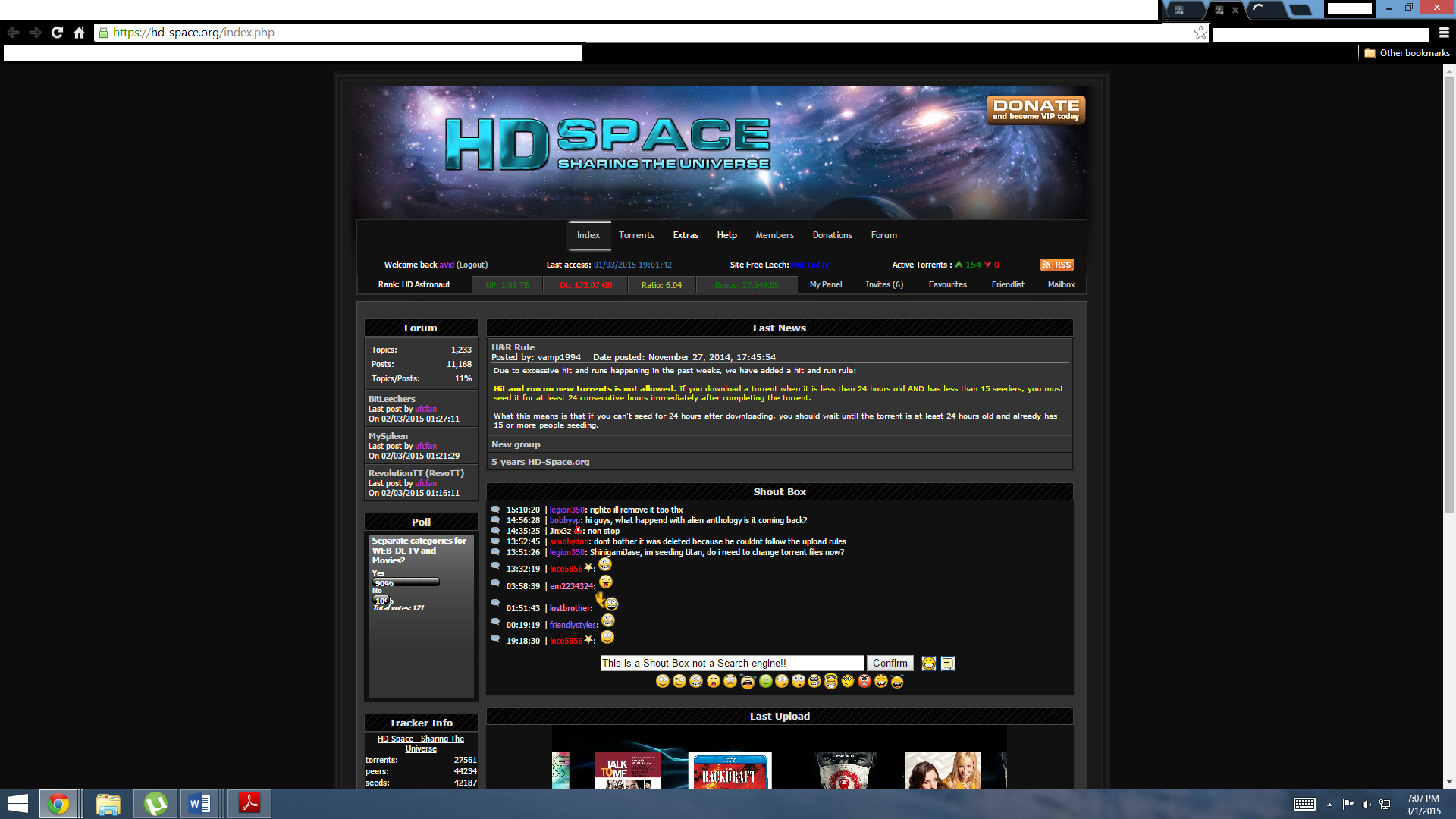This screenshot has width=1456, height=819.
Task: Insert the green sick emoticon
Action: (x=766, y=681)
